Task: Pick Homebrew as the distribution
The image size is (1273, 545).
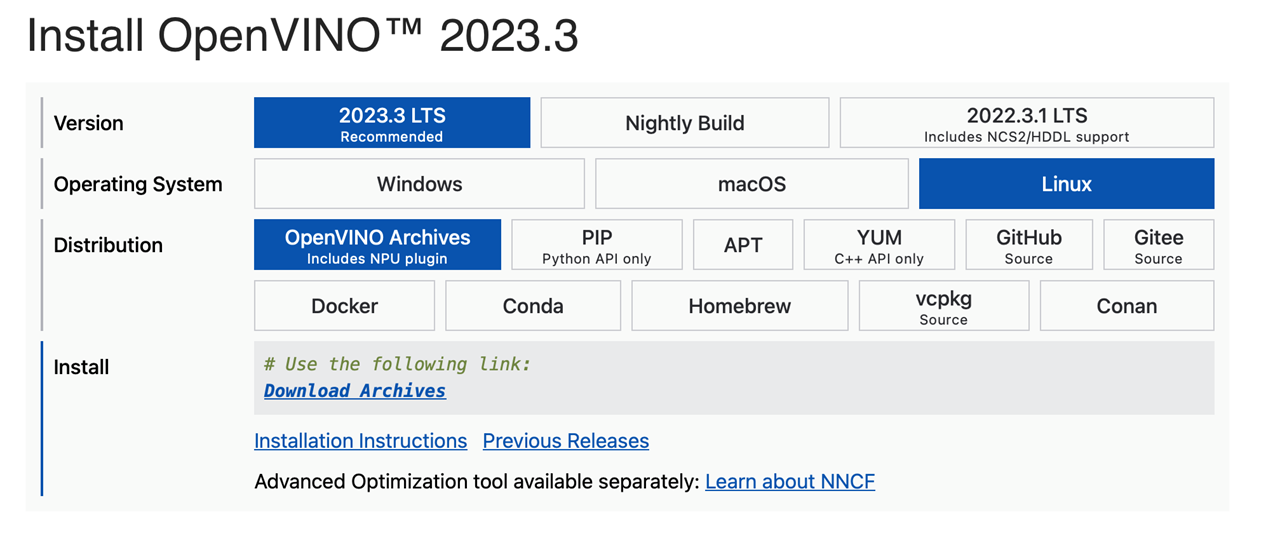Action: 739,306
